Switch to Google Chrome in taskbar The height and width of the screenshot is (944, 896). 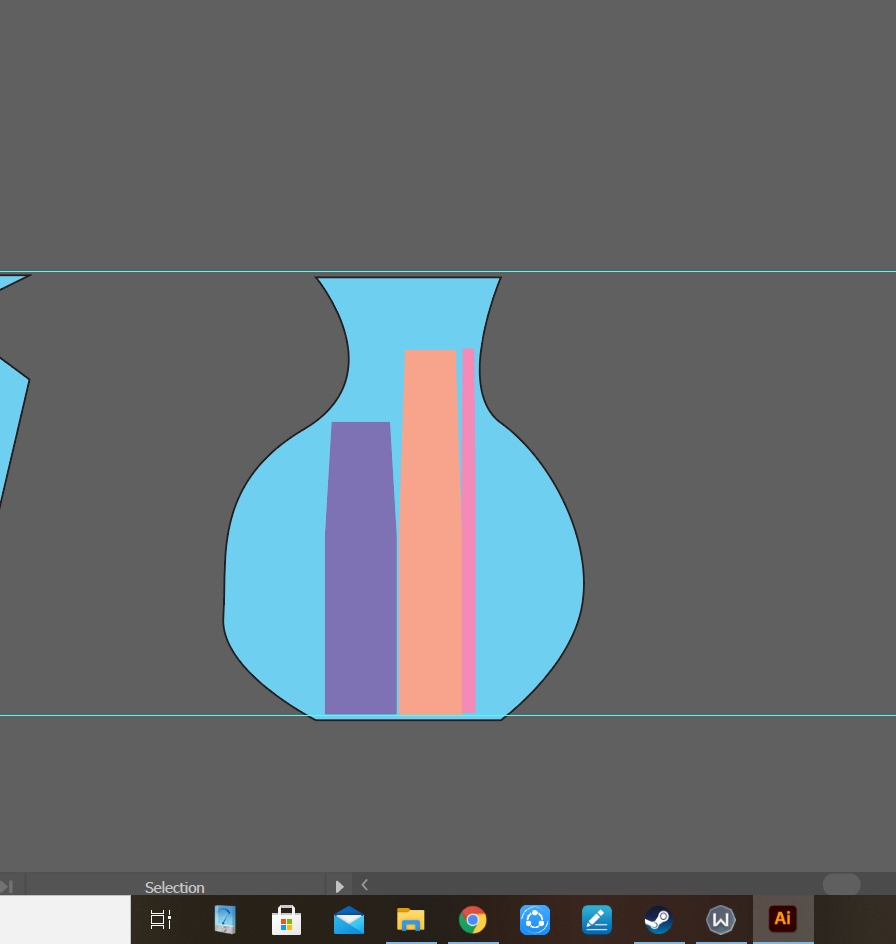click(473, 920)
